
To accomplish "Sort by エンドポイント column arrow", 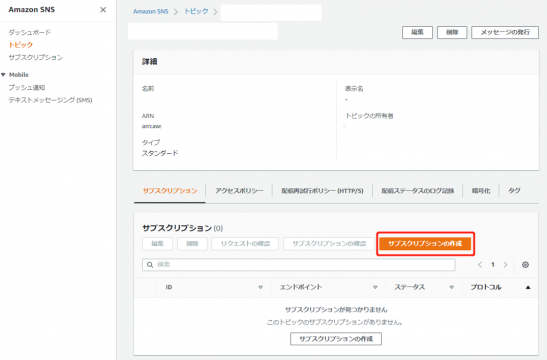I will (375, 287).
